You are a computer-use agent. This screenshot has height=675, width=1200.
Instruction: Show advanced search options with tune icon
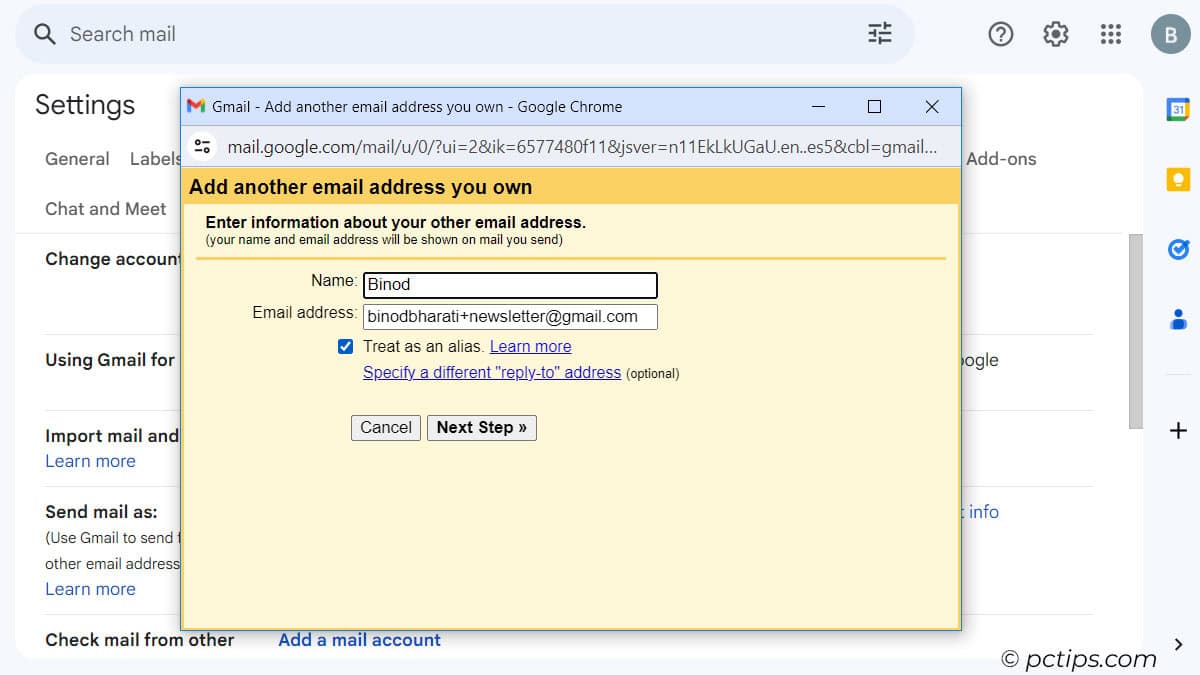879,33
